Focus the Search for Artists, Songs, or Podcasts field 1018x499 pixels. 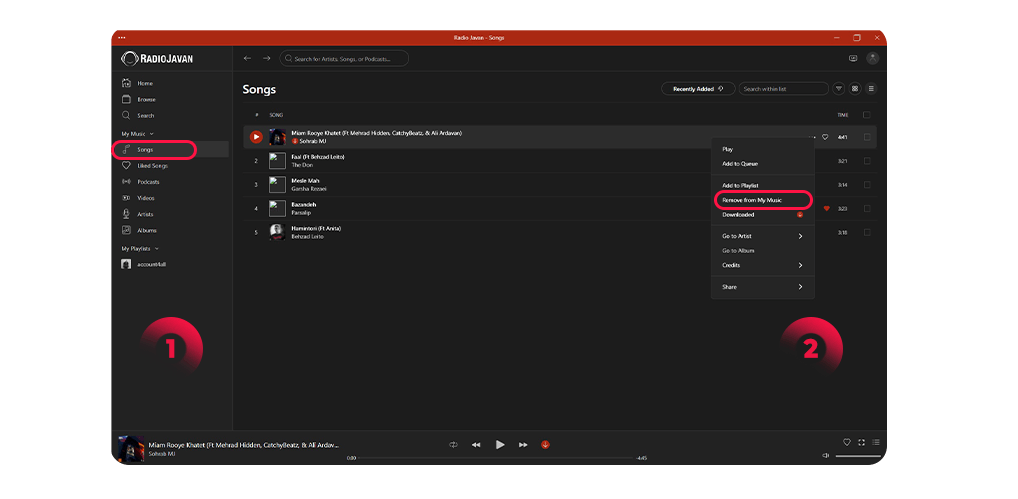[x=344, y=58]
